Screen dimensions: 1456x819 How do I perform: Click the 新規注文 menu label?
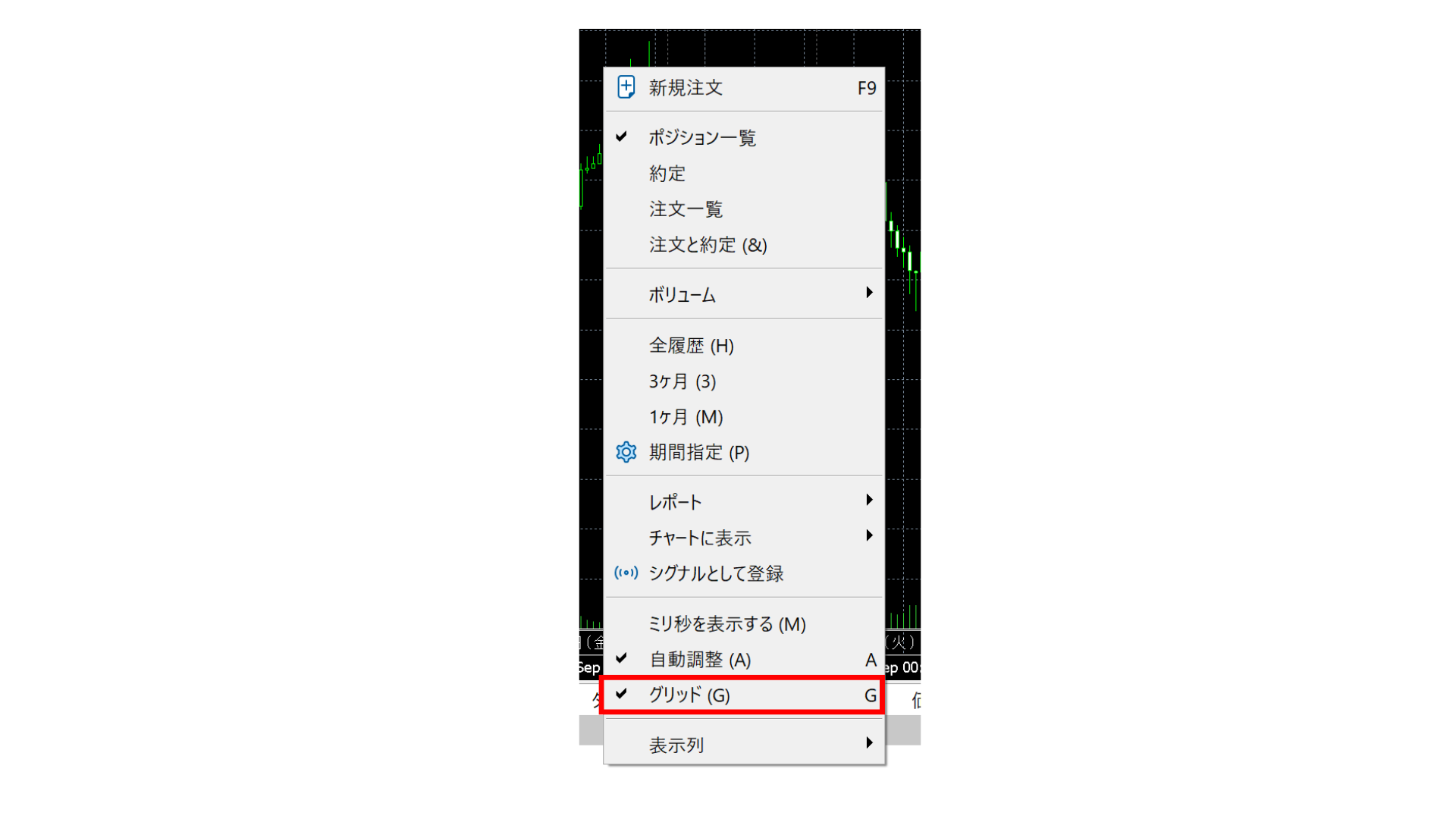[686, 88]
